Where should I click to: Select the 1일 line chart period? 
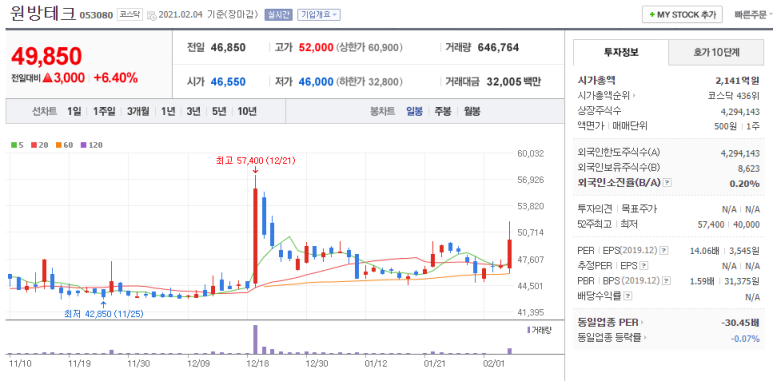[74, 111]
